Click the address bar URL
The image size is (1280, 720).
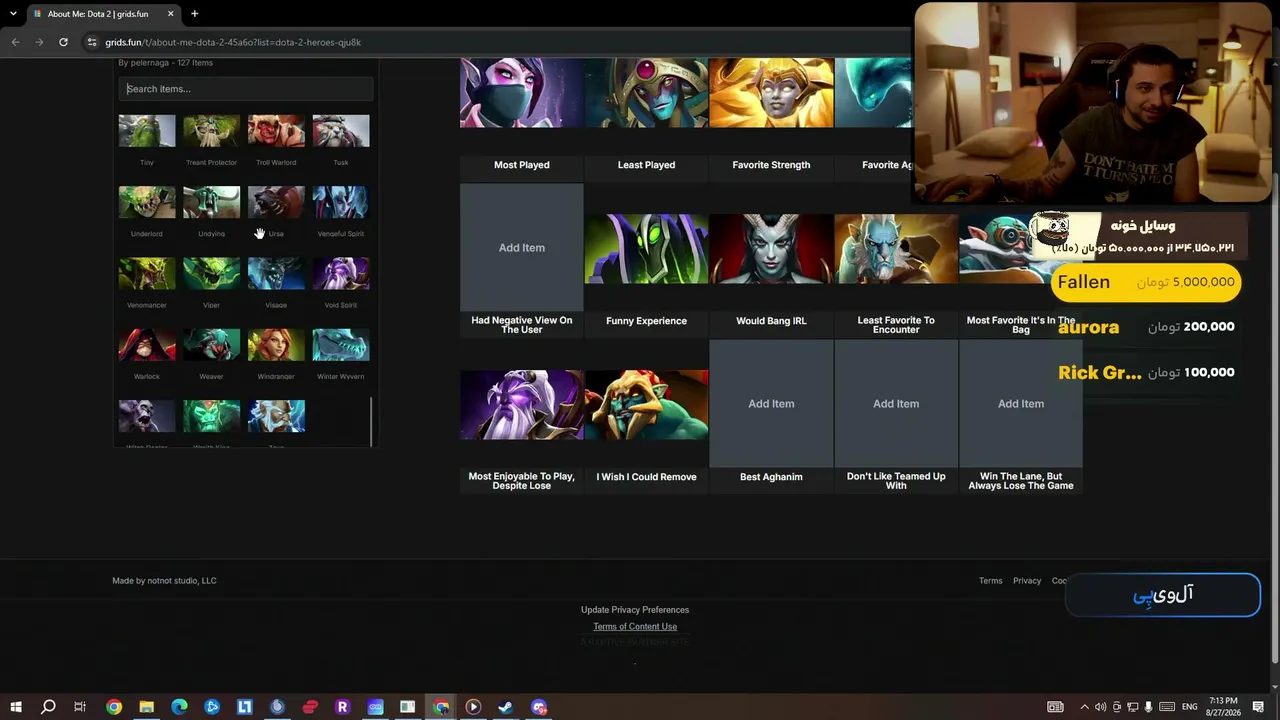point(233,42)
